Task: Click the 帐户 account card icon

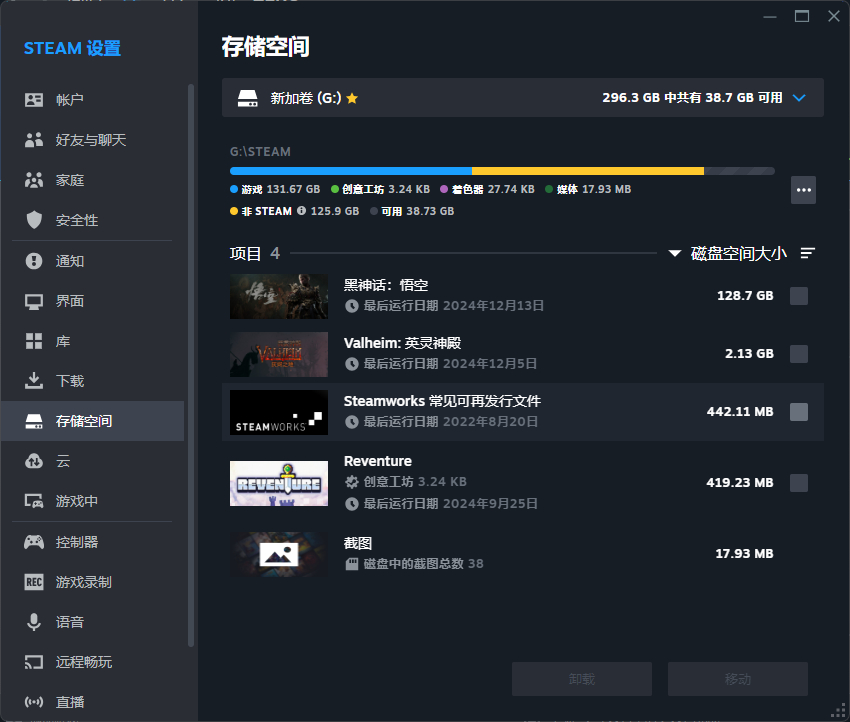Action: point(34,100)
